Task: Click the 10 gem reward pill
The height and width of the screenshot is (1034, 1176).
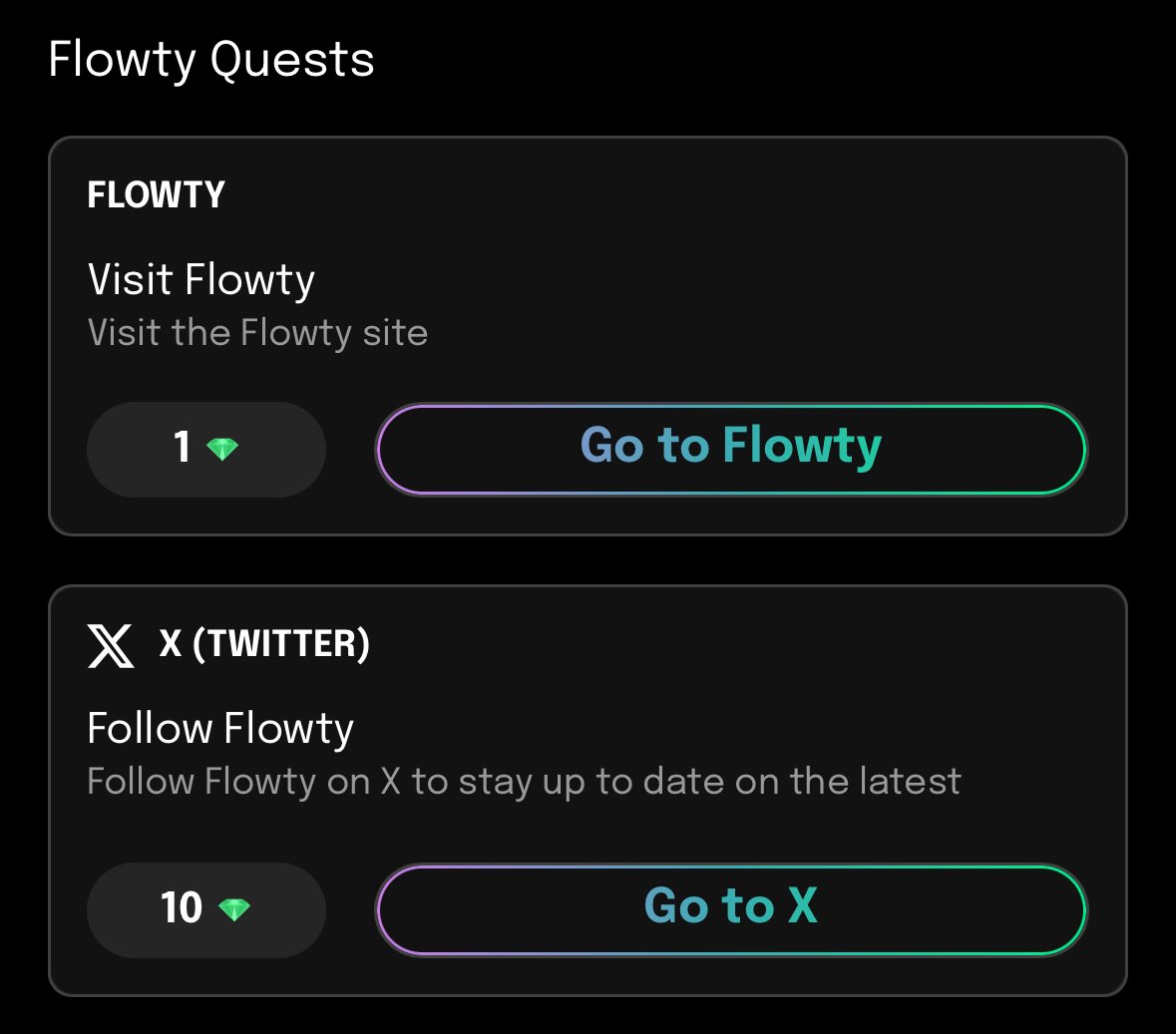Action: (x=206, y=909)
